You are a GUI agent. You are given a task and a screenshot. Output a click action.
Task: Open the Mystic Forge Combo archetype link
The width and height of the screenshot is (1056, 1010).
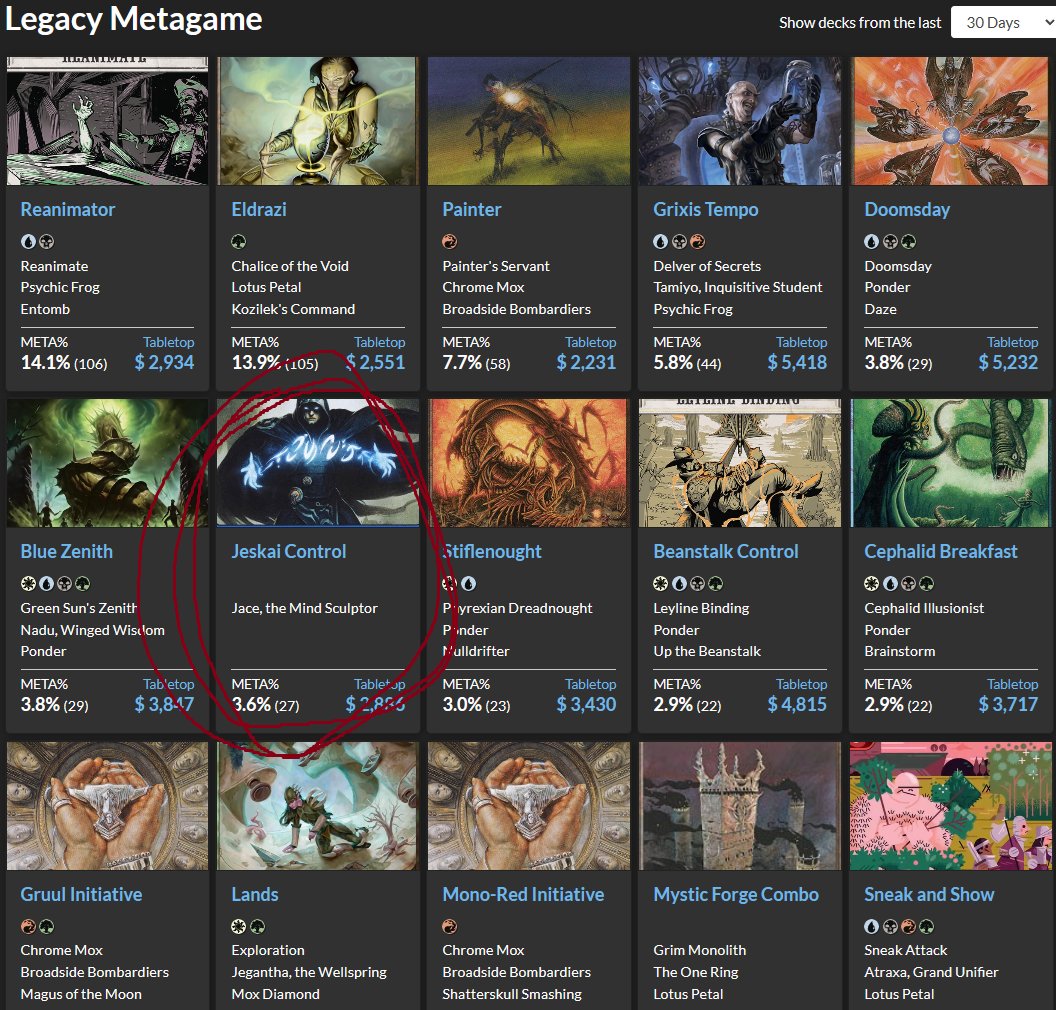coord(735,894)
